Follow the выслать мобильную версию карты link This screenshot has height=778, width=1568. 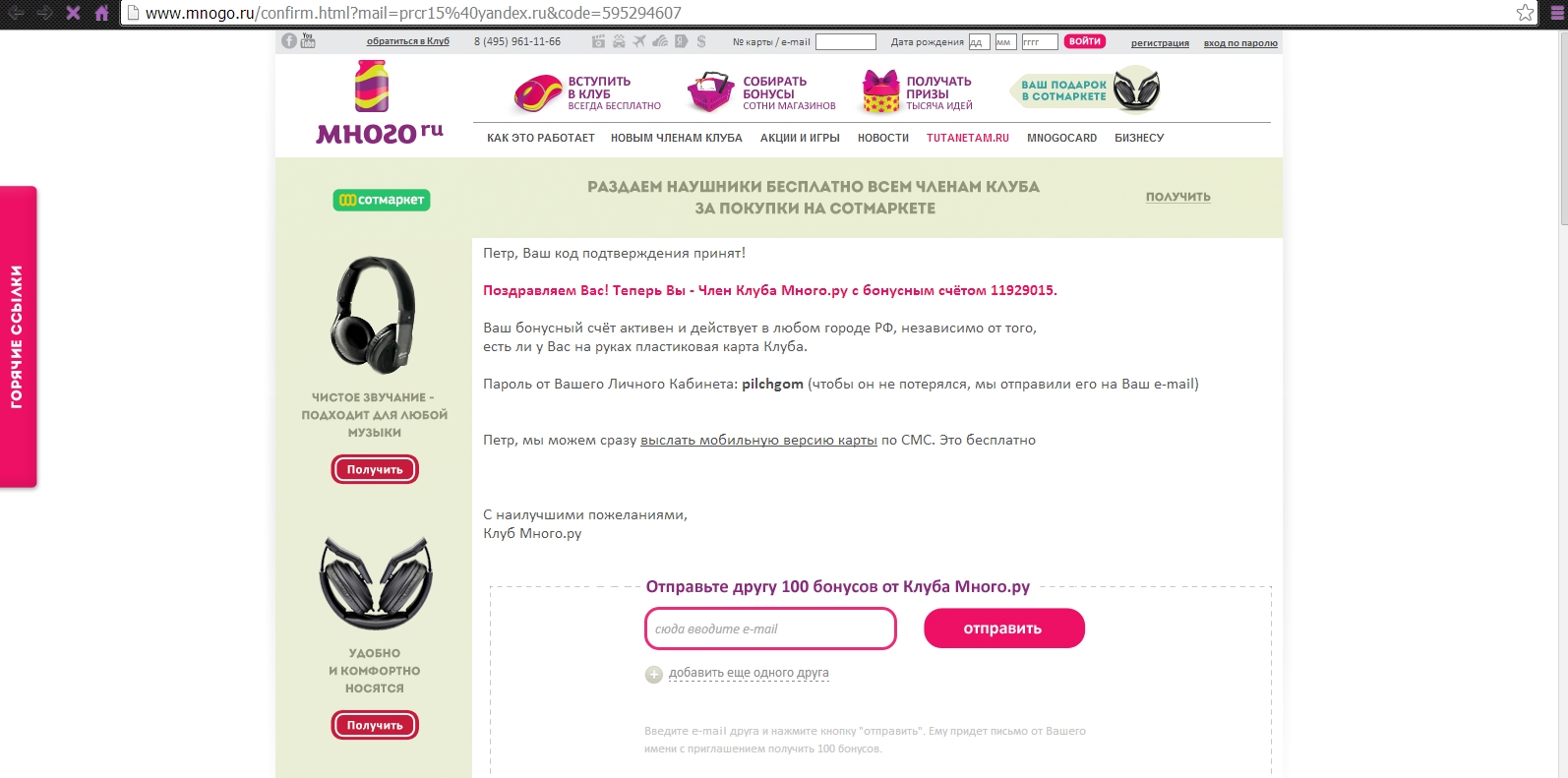click(758, 441)
